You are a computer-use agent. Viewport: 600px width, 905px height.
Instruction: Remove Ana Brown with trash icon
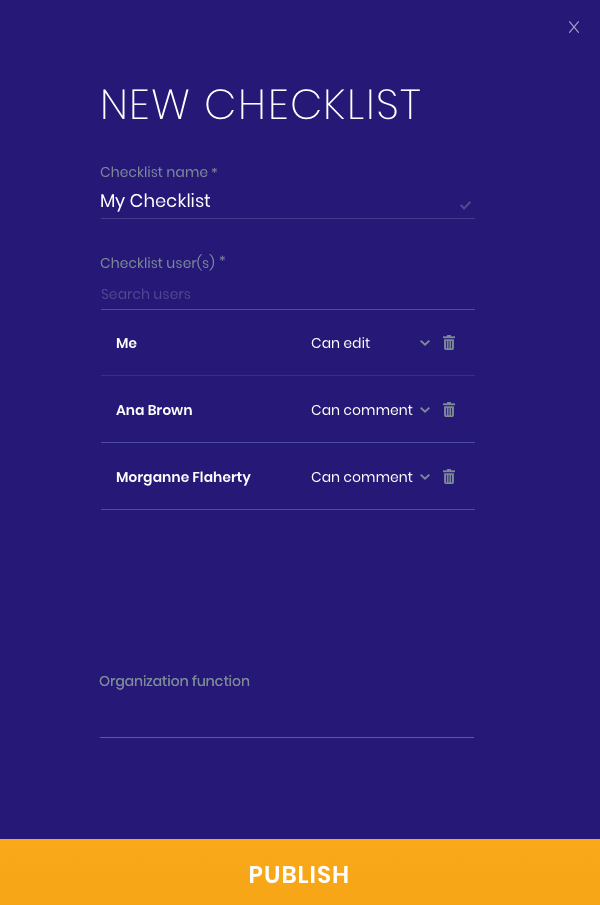click(449, 410)
